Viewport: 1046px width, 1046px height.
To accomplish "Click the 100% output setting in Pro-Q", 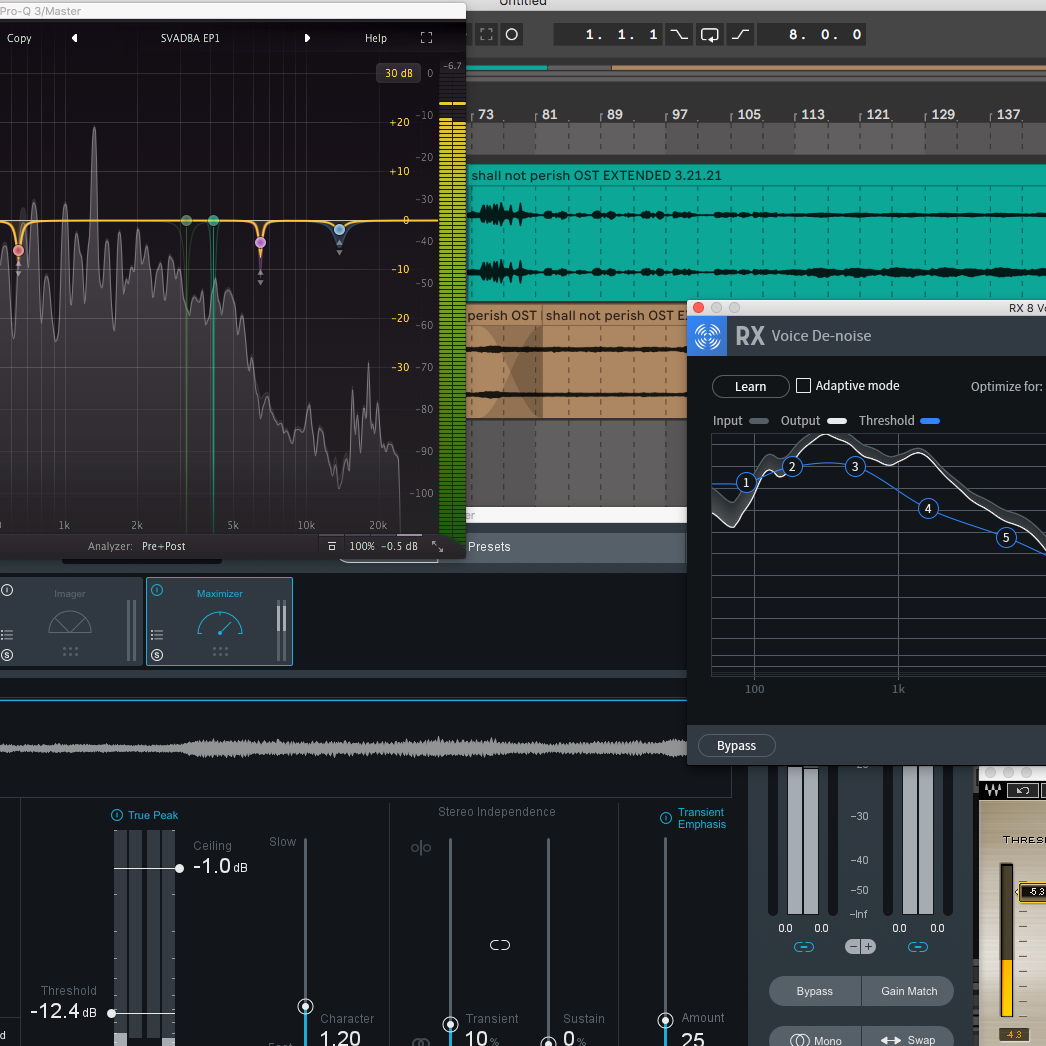I will coord(362,546).
